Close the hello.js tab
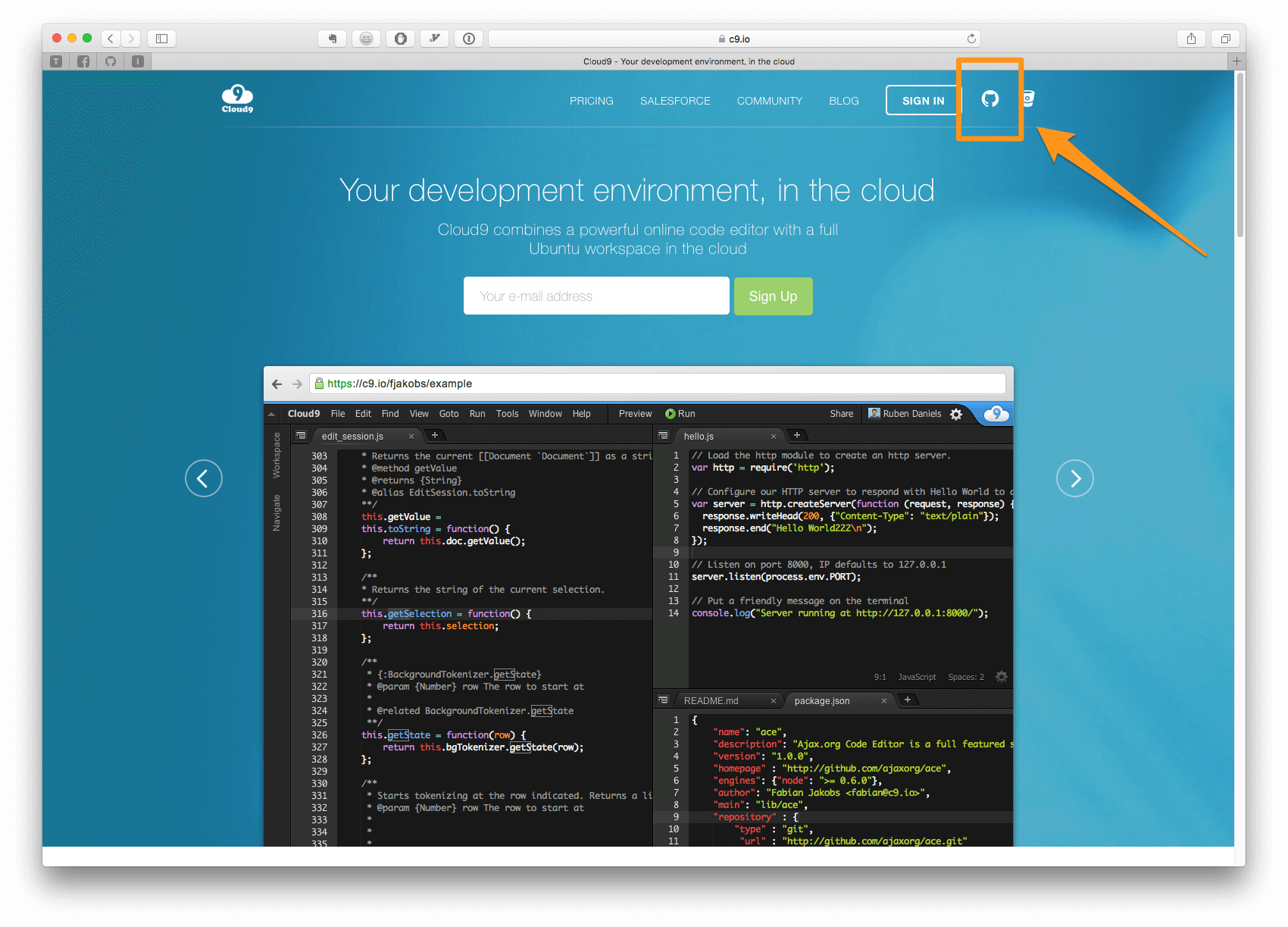1288x927 pixels. click(774, 437)
